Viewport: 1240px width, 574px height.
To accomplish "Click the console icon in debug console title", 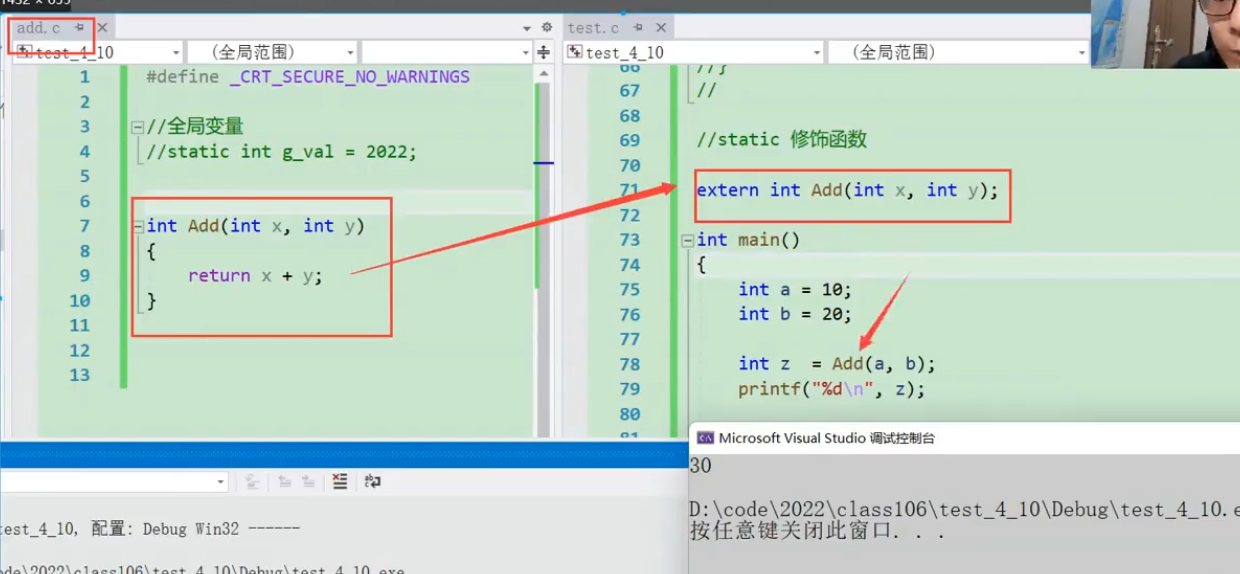I will 705,438.
